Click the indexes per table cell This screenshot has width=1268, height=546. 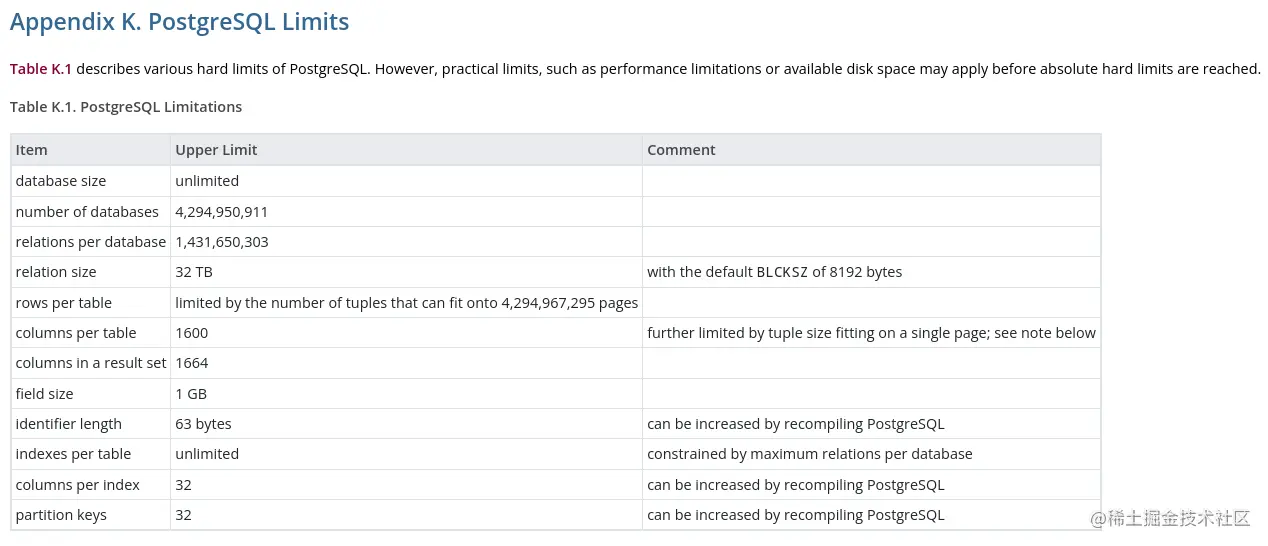click(73, 454)
